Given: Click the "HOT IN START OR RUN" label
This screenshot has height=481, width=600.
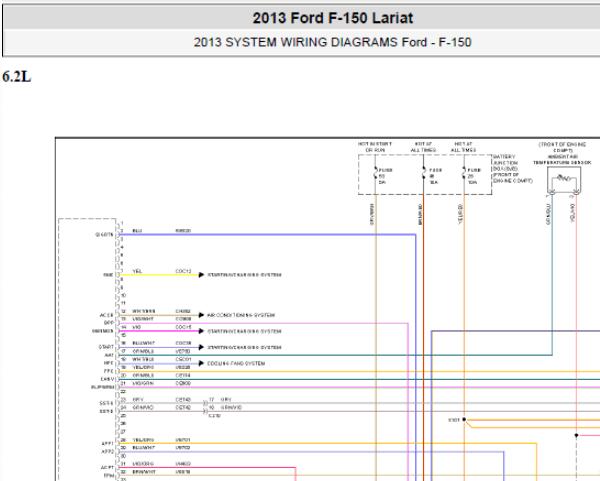Looking at the screenshot, I should pyautogui.click(x=375, y=147).
